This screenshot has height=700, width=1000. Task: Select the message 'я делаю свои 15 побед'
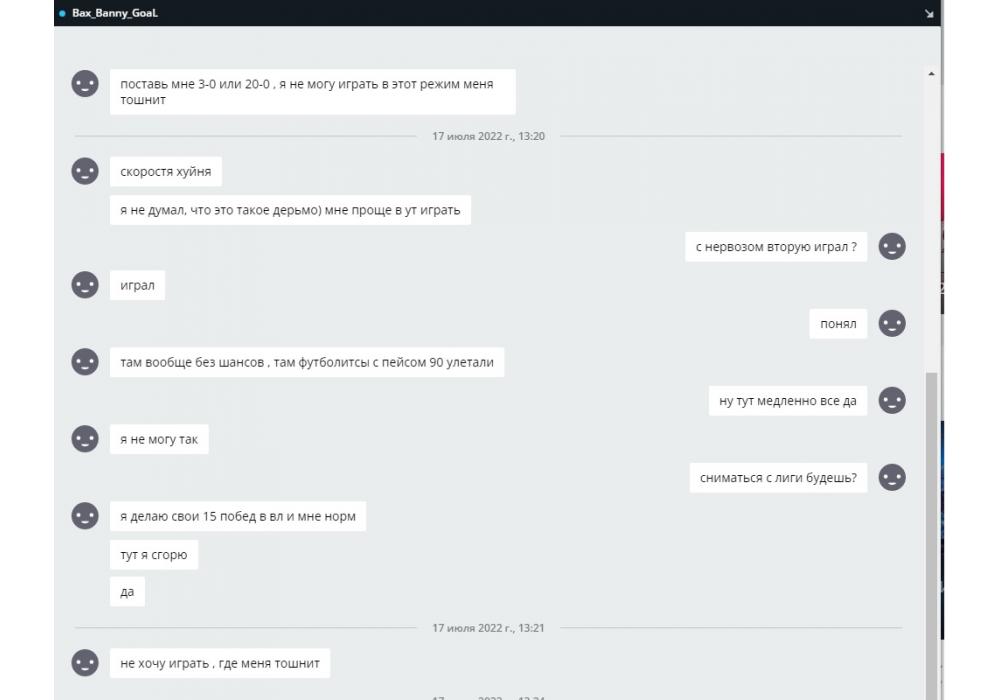point(238,516)
